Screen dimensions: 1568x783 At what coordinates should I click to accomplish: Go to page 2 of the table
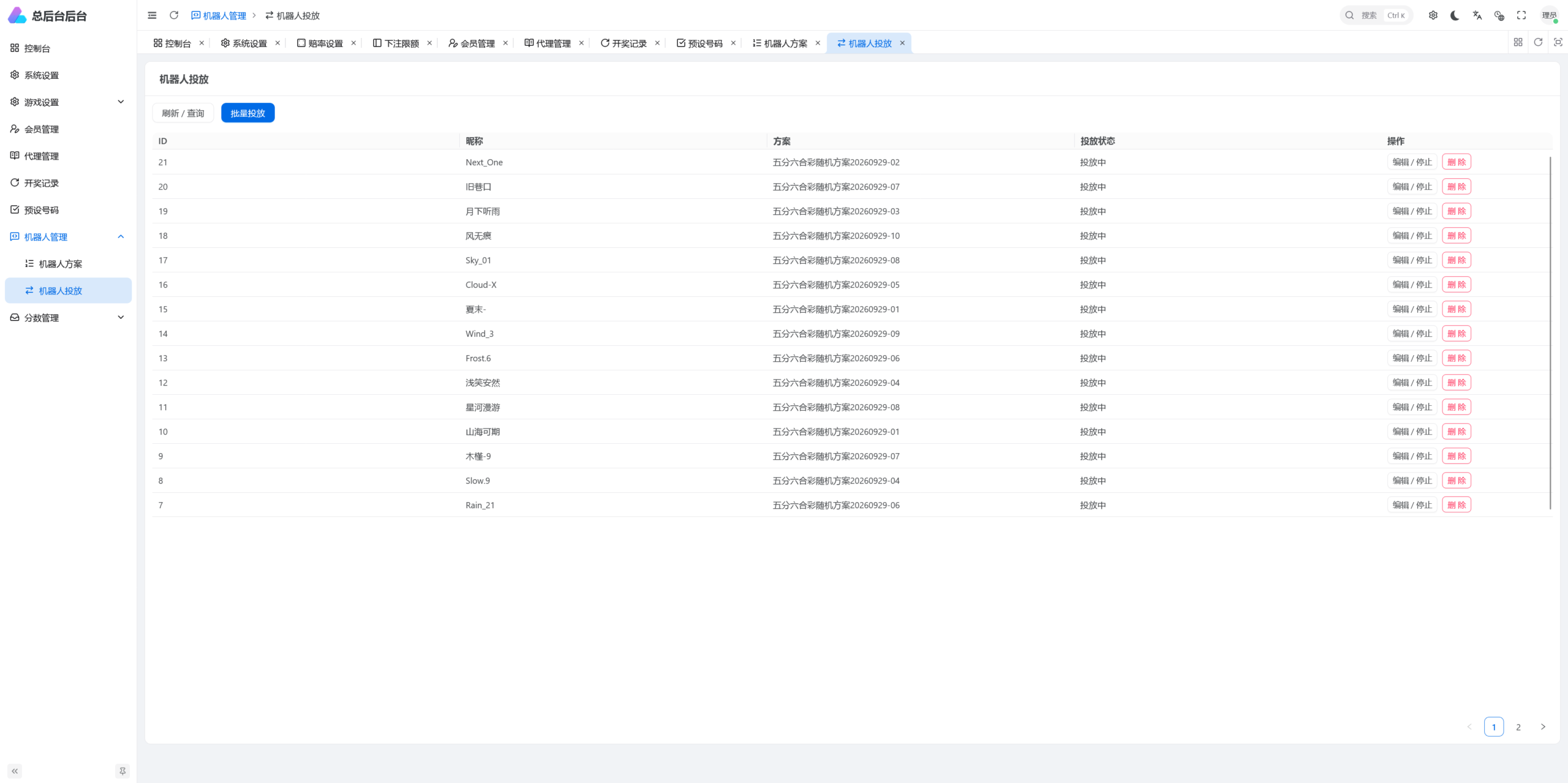point(1518,727)
